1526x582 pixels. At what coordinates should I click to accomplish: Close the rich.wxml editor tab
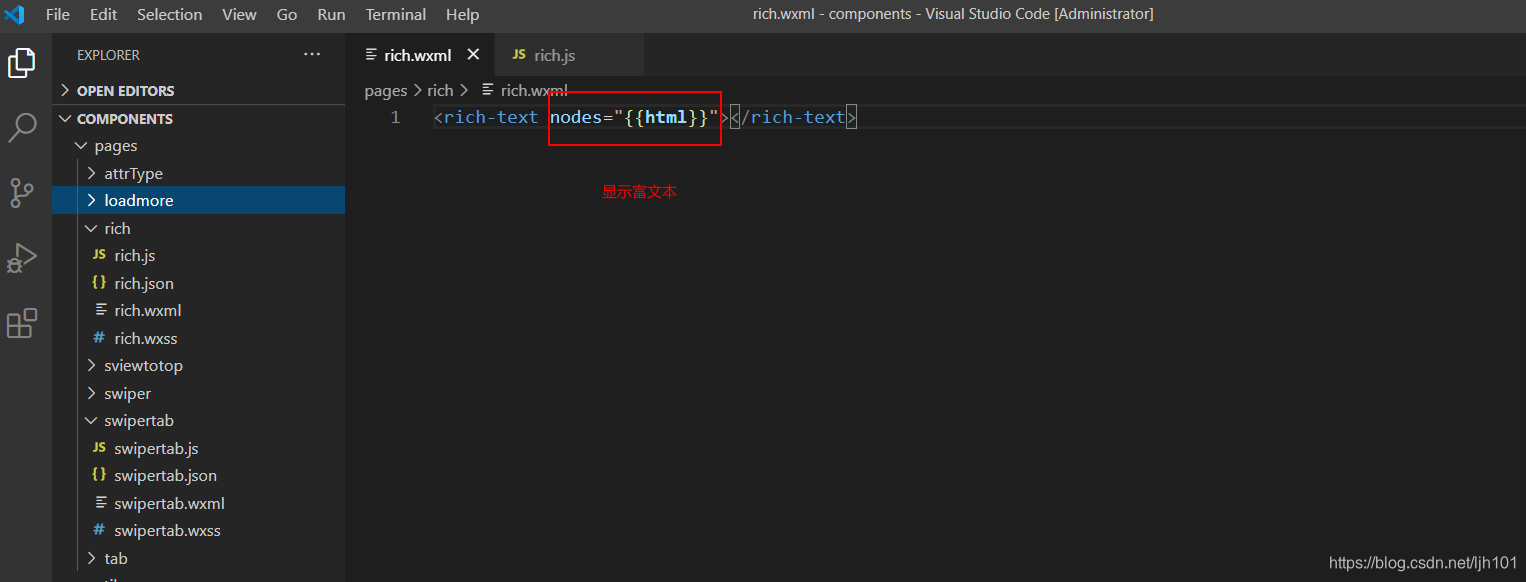click(474, 55)
